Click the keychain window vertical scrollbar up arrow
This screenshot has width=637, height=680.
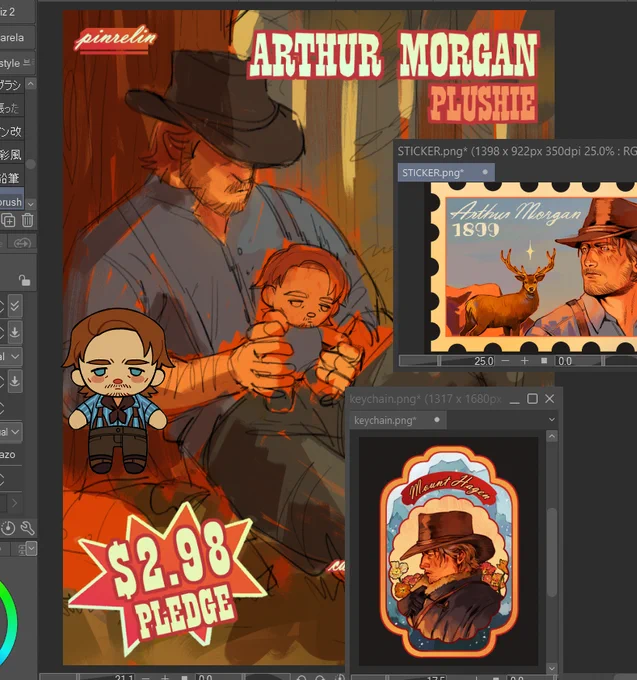click(x=552, y=436)
